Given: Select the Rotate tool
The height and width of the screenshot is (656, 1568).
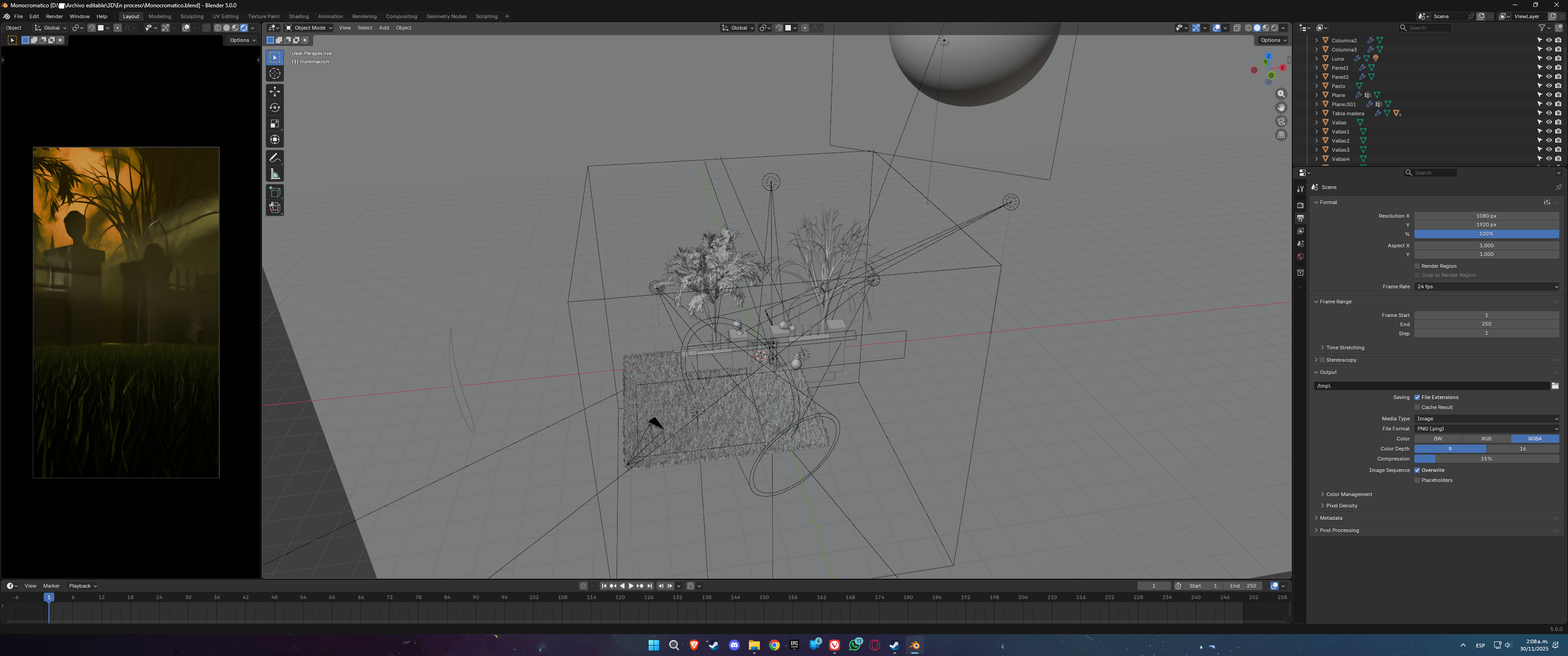Looking at the screenshot, I should (x=275, y=108).
